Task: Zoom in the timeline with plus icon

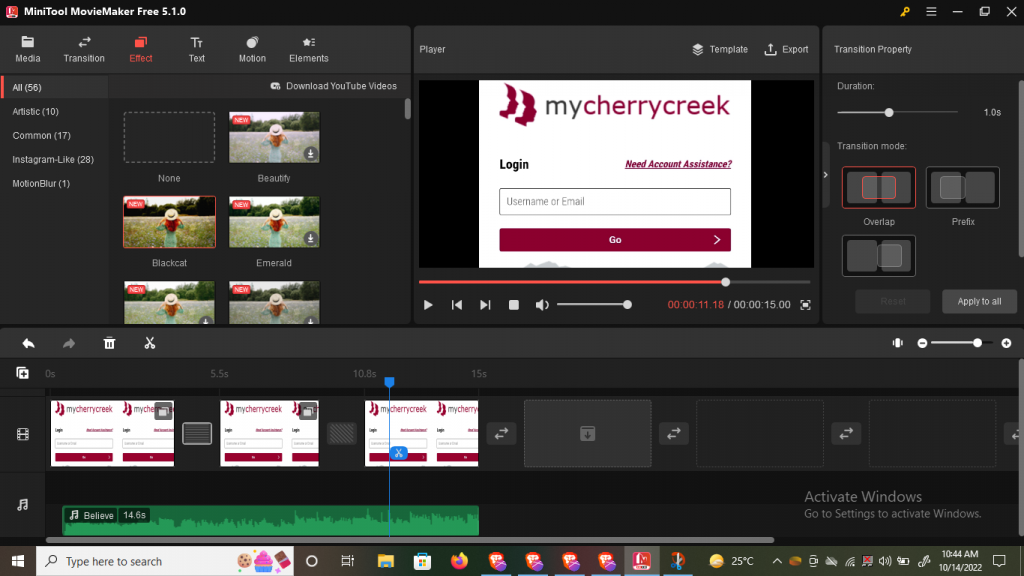Action: point(1006,344)
